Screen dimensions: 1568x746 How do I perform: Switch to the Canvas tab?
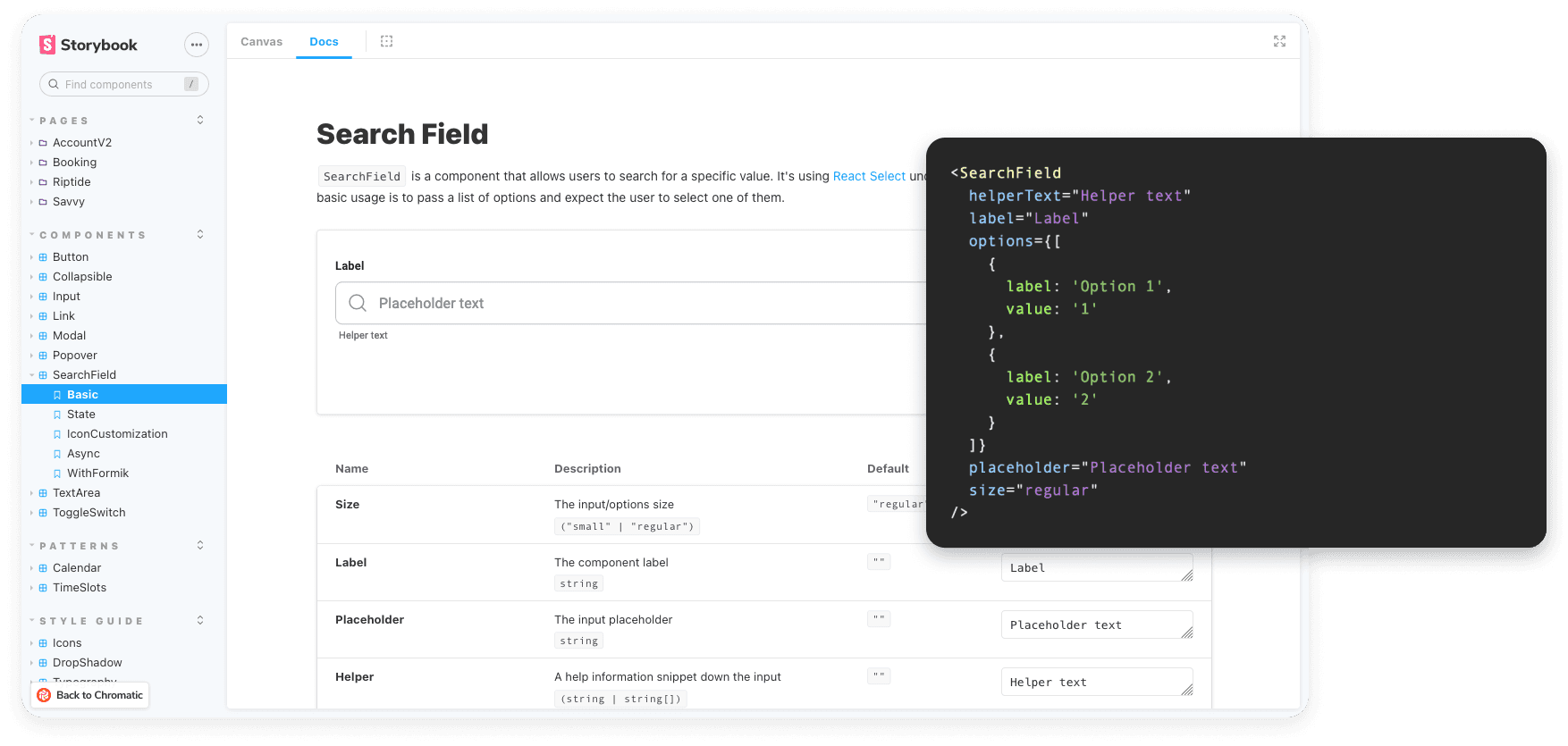(x=261, y=41)
